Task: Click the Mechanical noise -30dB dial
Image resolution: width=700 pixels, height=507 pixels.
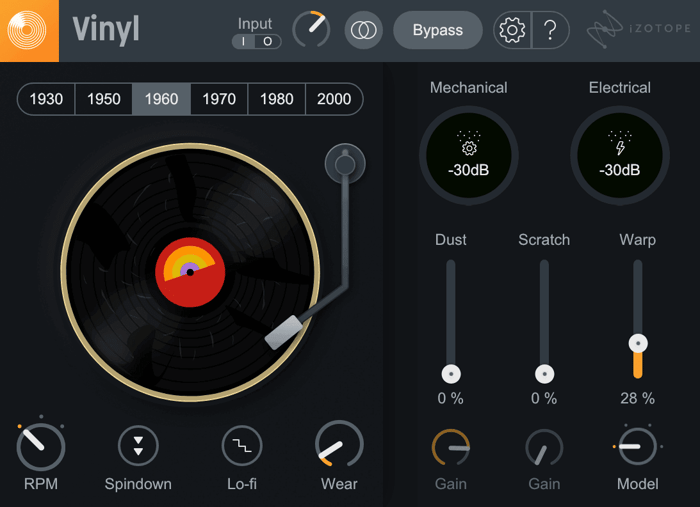Action: click(468, 155)
